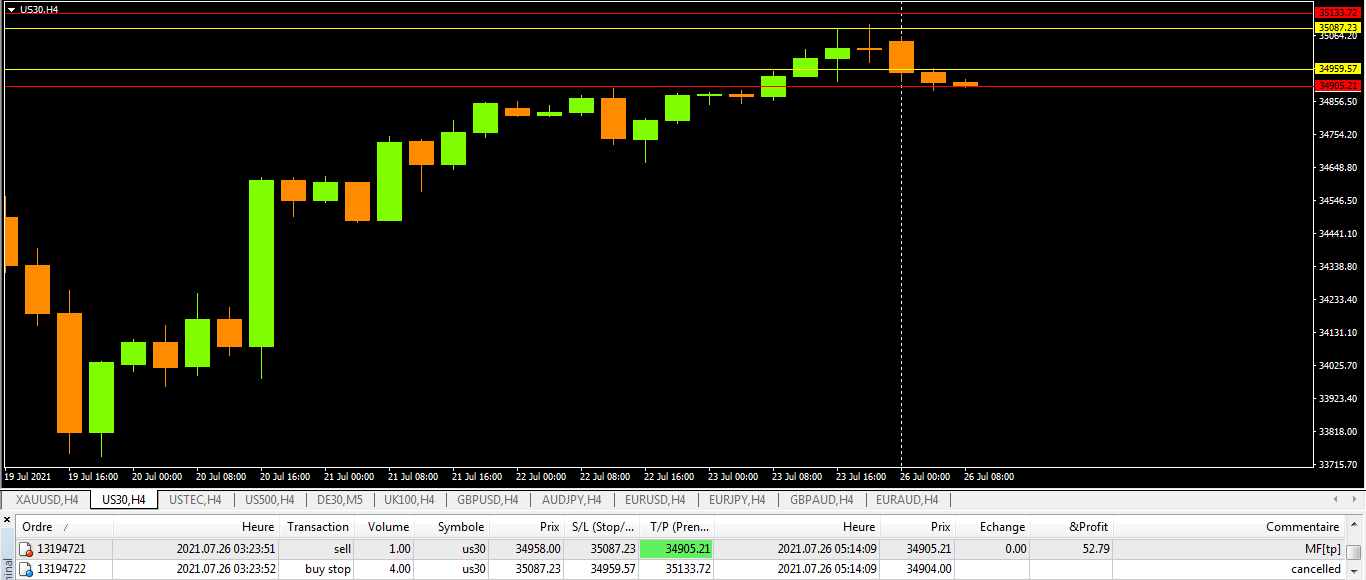This screenshot has width=1366, height=580.
Task: Select the GBPUSD,H4 chart tab
Action: click(487, 499)
